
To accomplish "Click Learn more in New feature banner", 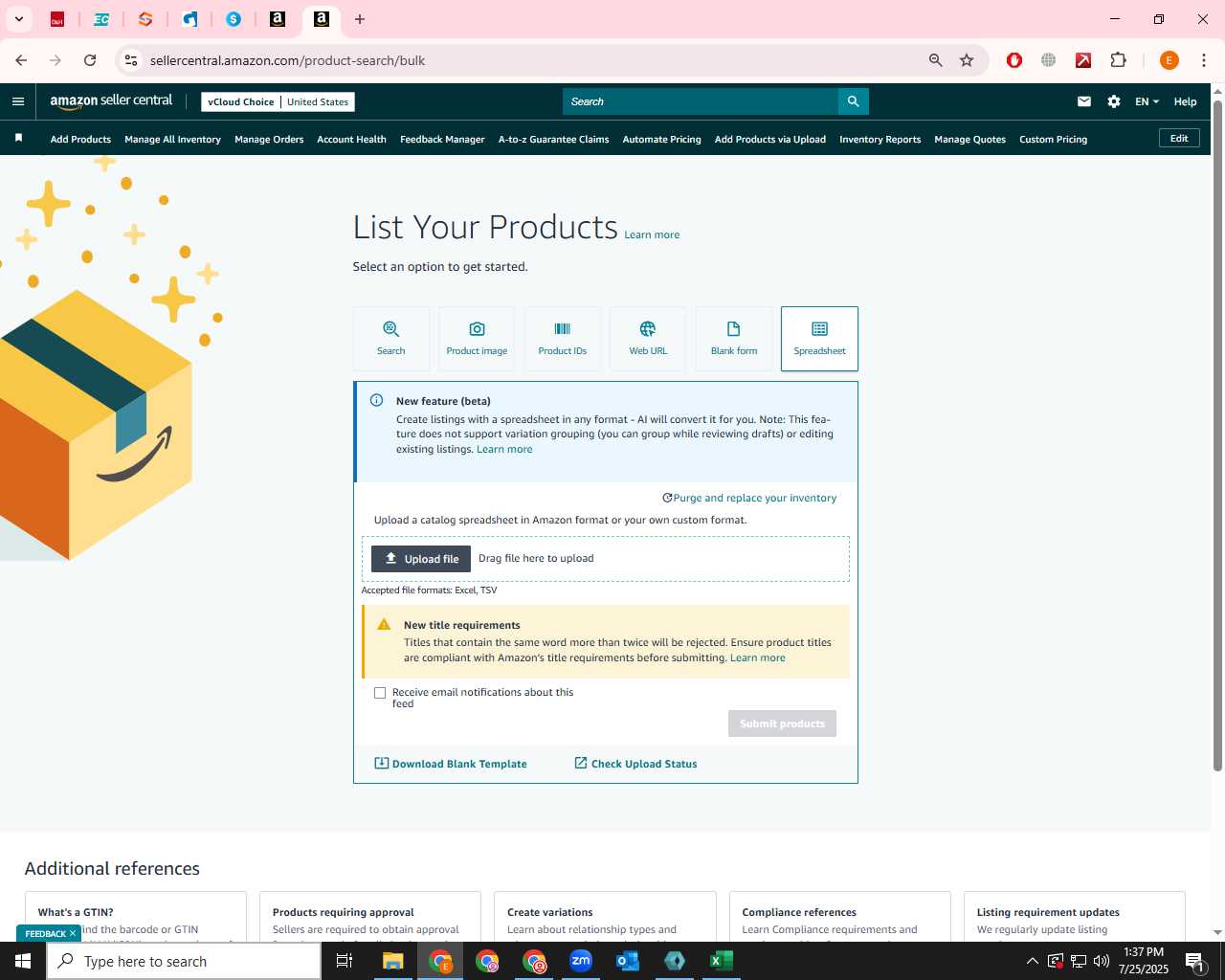I will click(x=504, y=449).
